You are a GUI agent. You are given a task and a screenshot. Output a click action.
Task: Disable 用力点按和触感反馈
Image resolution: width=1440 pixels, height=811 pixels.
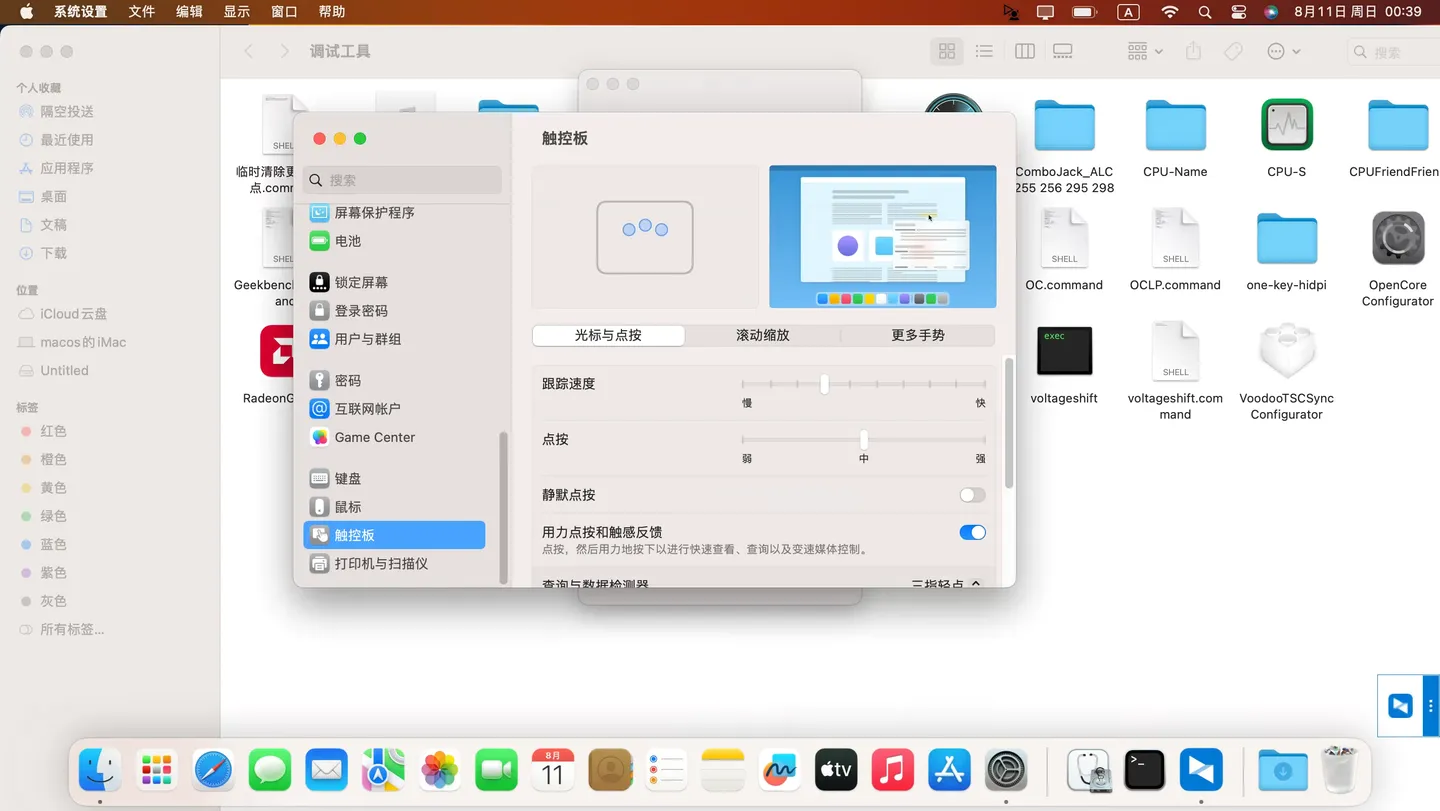point(971,532)
